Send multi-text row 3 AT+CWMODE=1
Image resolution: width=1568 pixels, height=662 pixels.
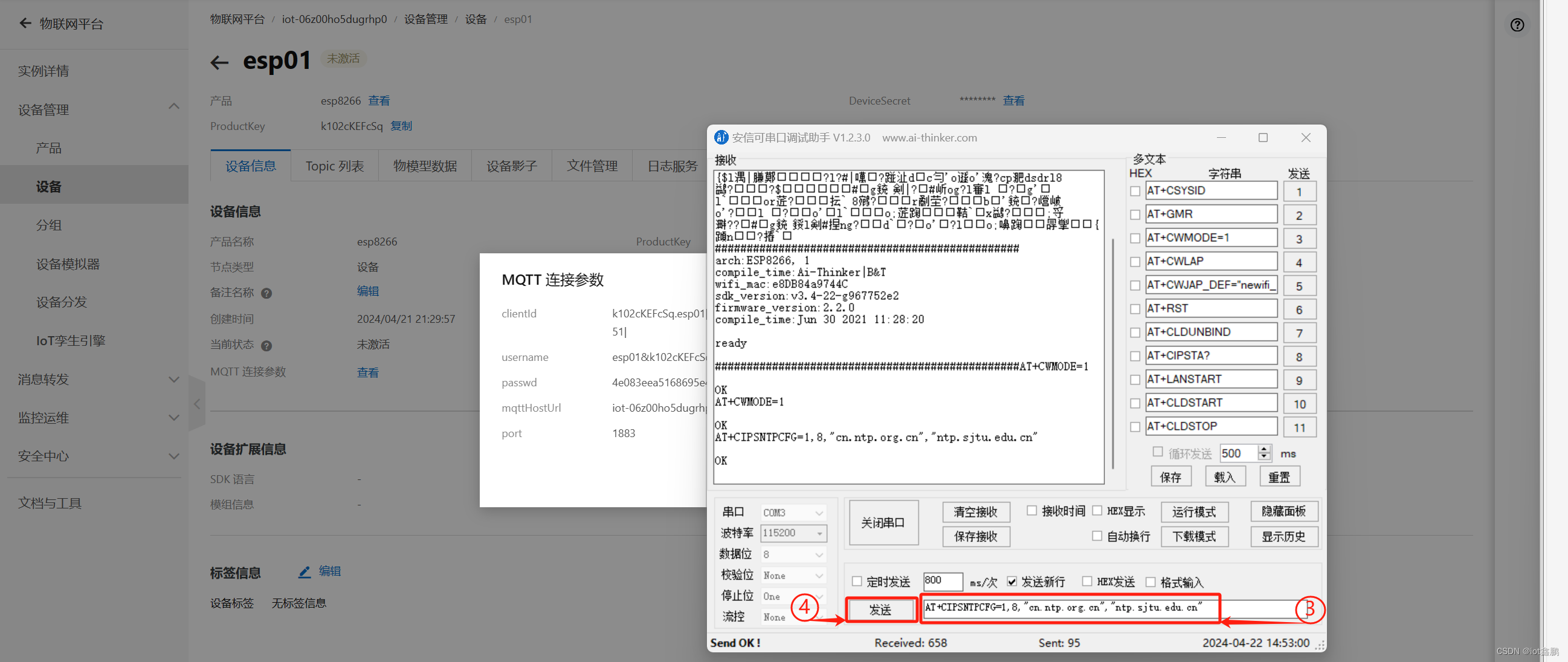pyautogui.click(x=1299, y=239)
